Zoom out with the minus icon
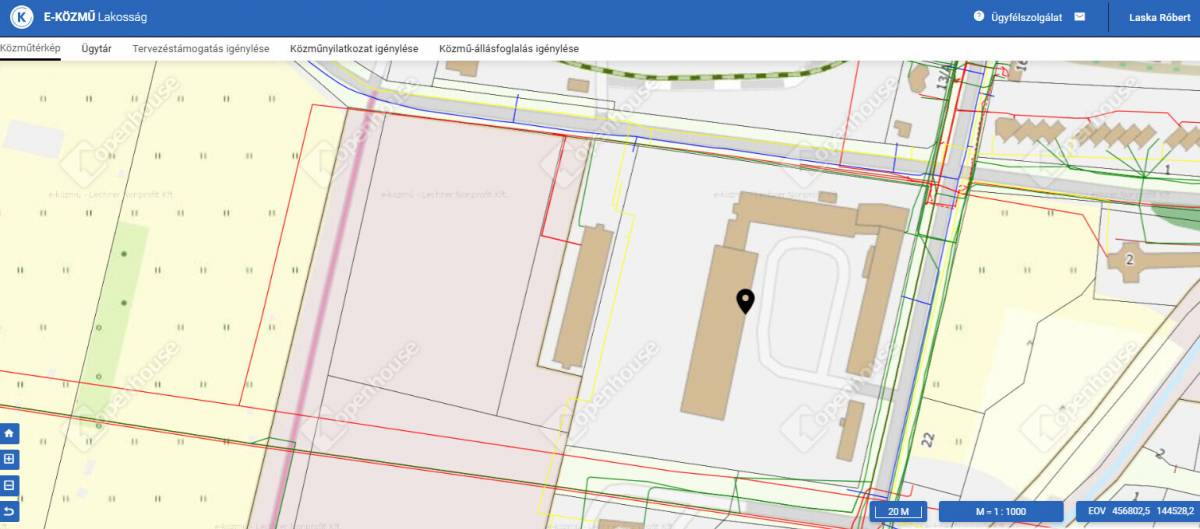The height and width of the screenshot is (529, 1200). tap(10, 485)
